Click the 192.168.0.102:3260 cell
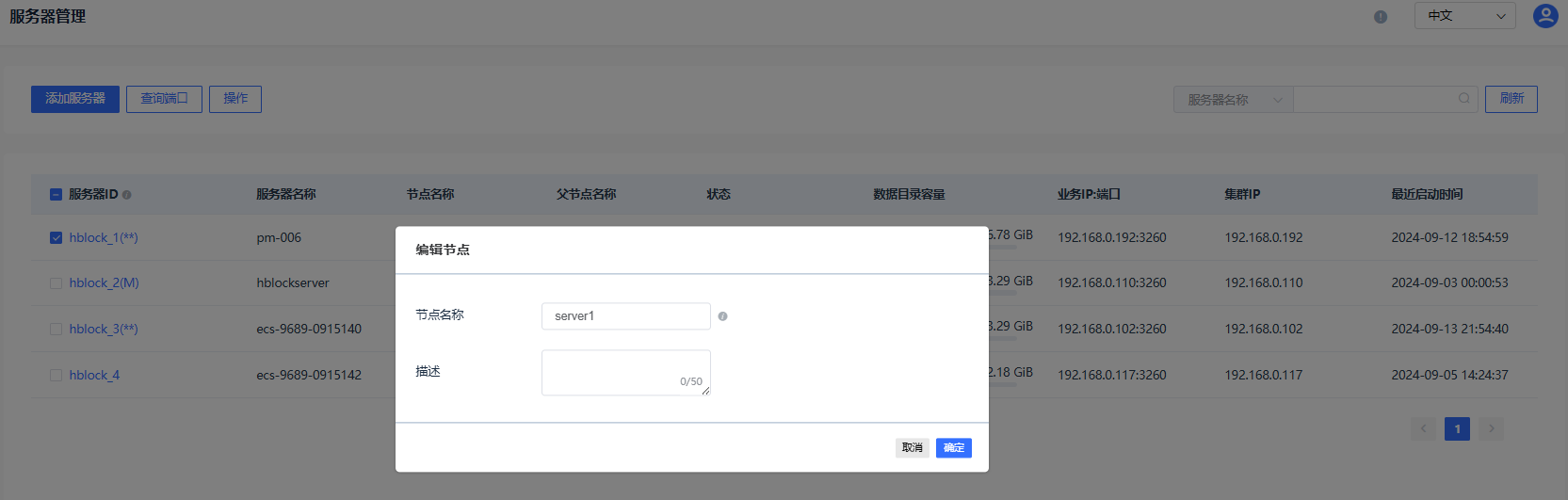Viewport: 1568px width, 500px height. [1112, 329]
